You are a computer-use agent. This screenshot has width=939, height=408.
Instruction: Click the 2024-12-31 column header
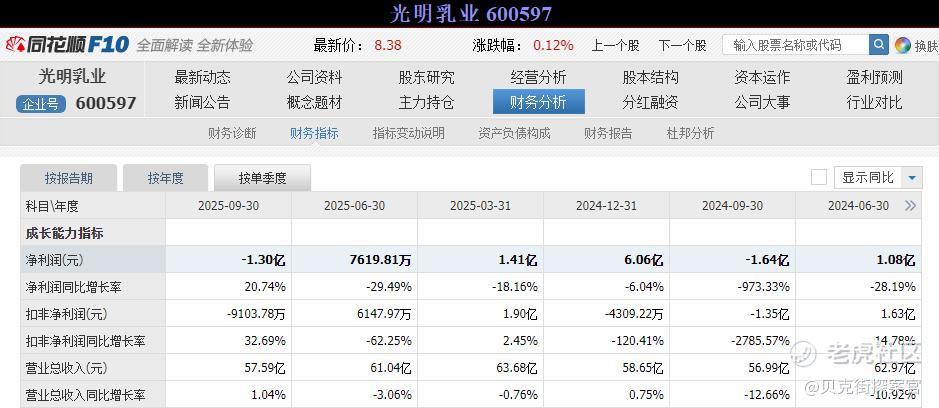pyautogui.click(x=607, y=206)
